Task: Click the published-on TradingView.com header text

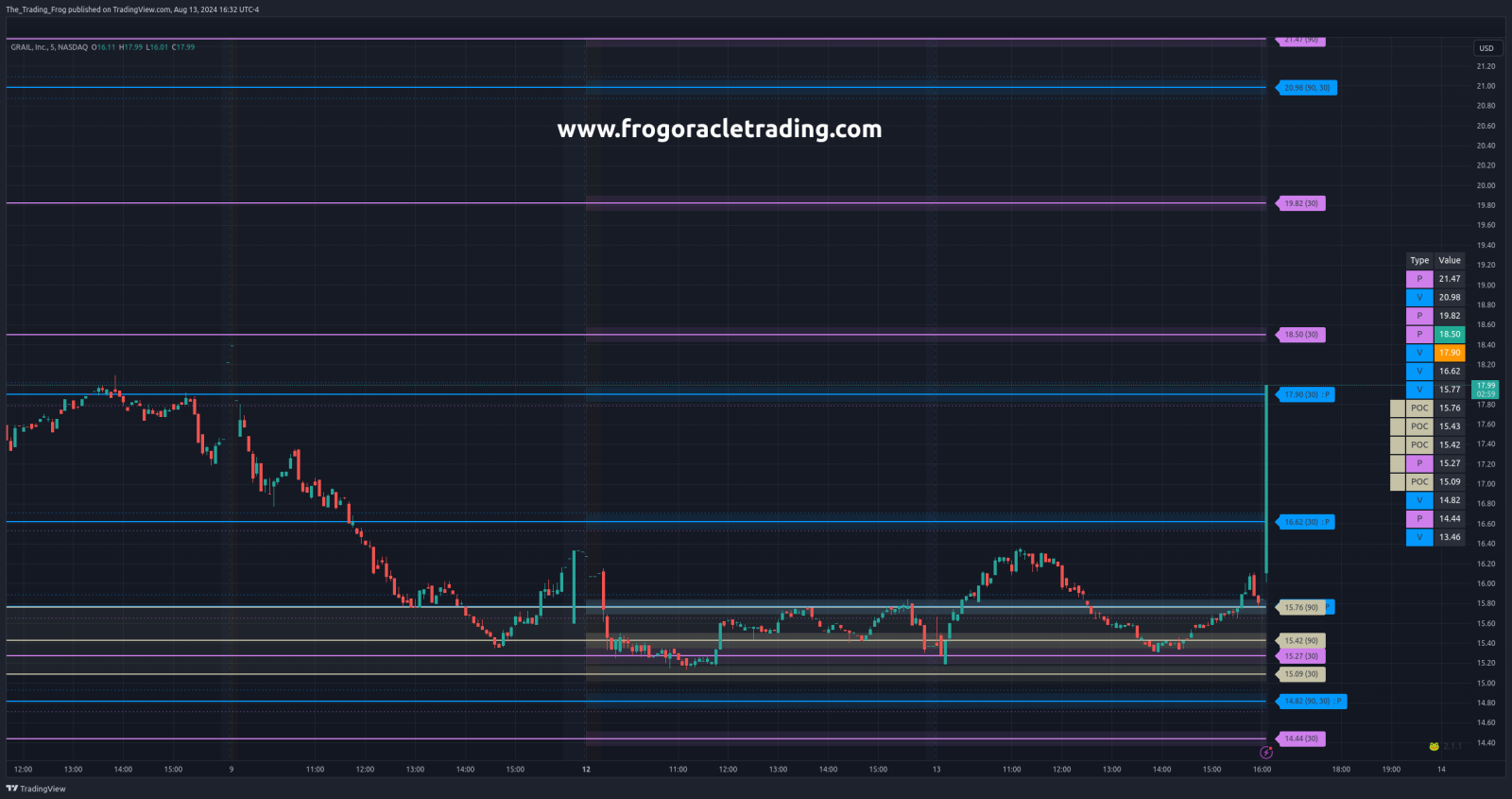Action: point(132,9)
